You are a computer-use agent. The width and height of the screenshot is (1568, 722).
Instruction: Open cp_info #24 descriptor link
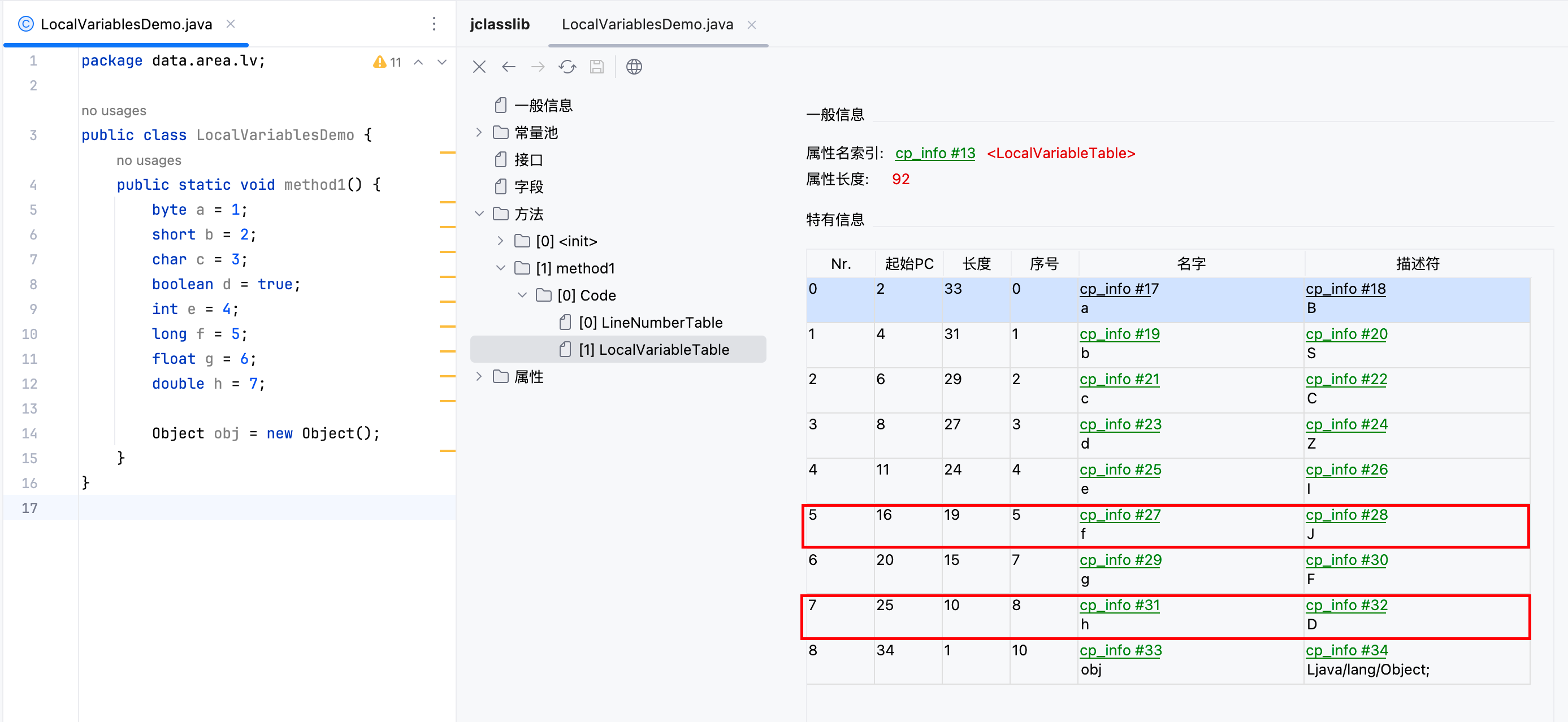[1346, 425]
